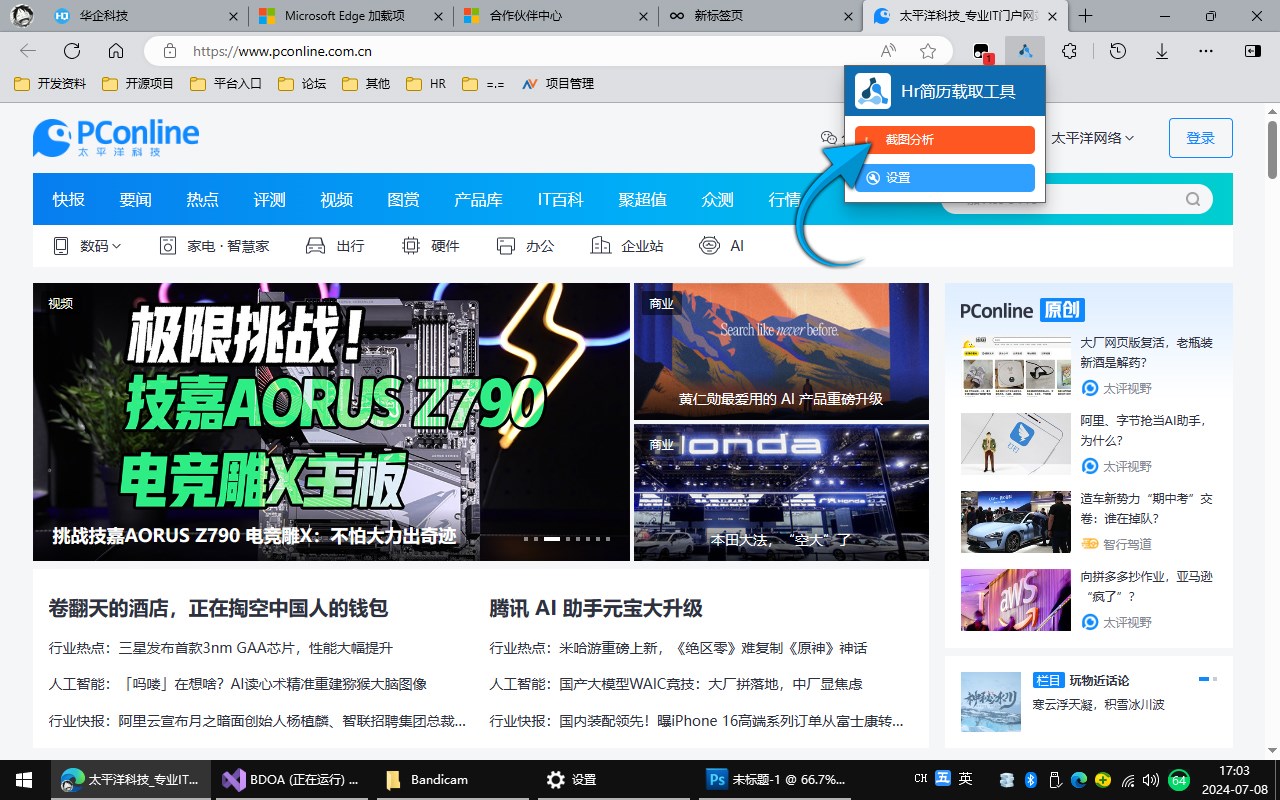
Task: Toggle the Hr简历截取工具 extension toolbar icon
Action: 1025,51
